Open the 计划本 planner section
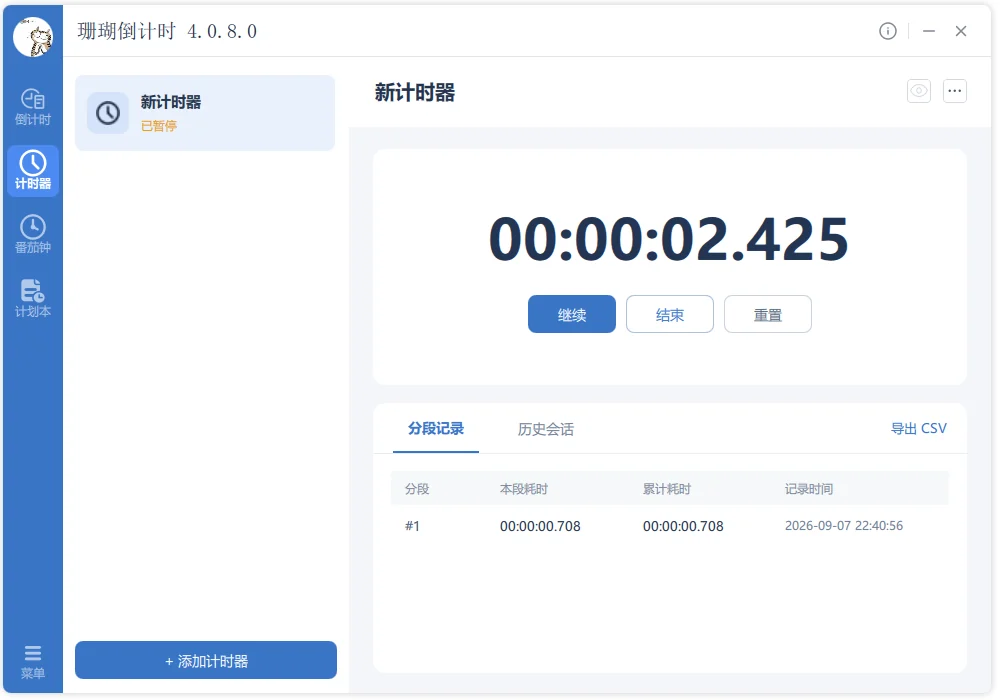This screenshot has width=1000, height=700. 33,298
